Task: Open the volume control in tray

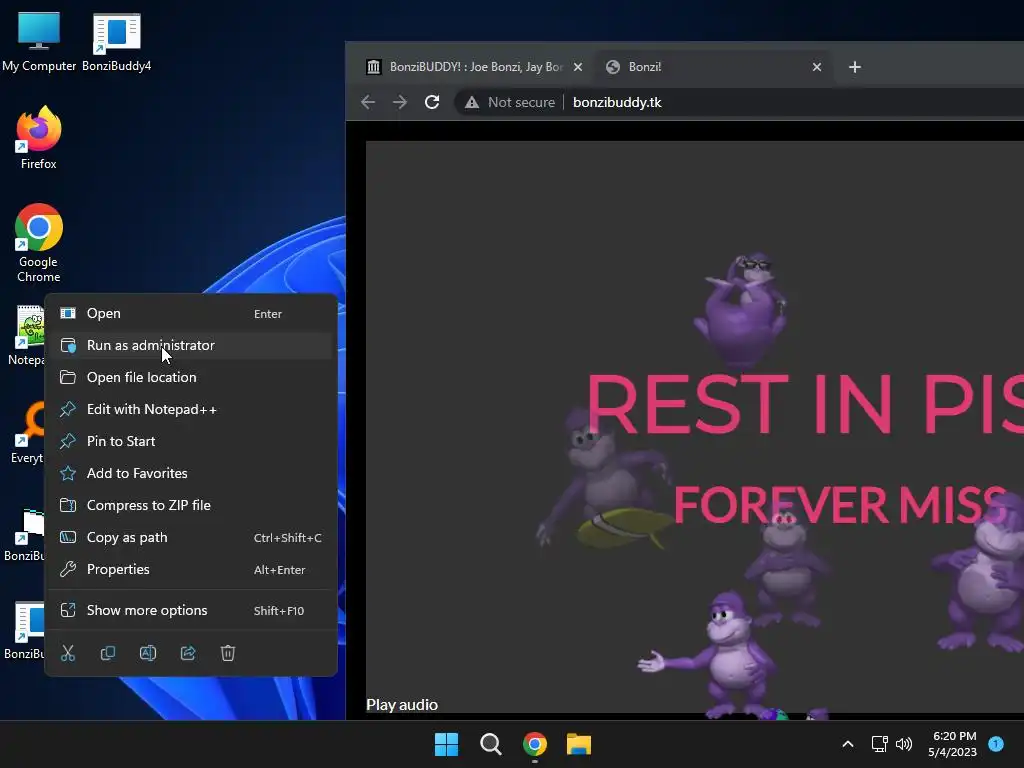Action: pos(904,744)
